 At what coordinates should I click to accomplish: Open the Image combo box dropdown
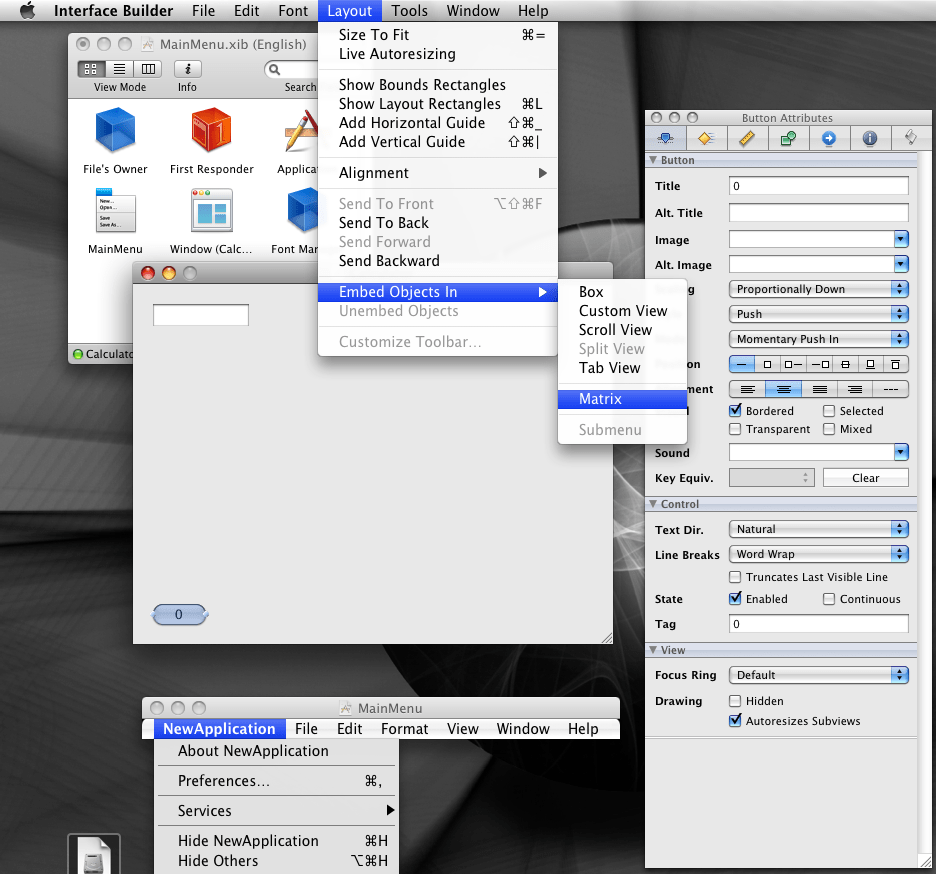coord(901,239)
